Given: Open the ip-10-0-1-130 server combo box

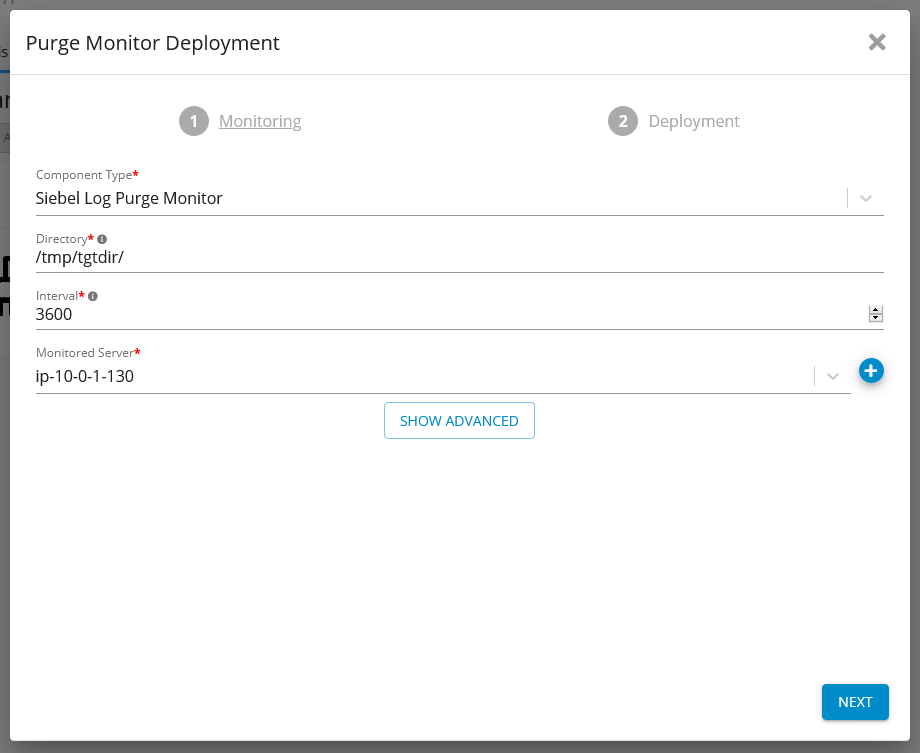Looking at the screenshot, I should pyautogui.click(x=420, y=377).
